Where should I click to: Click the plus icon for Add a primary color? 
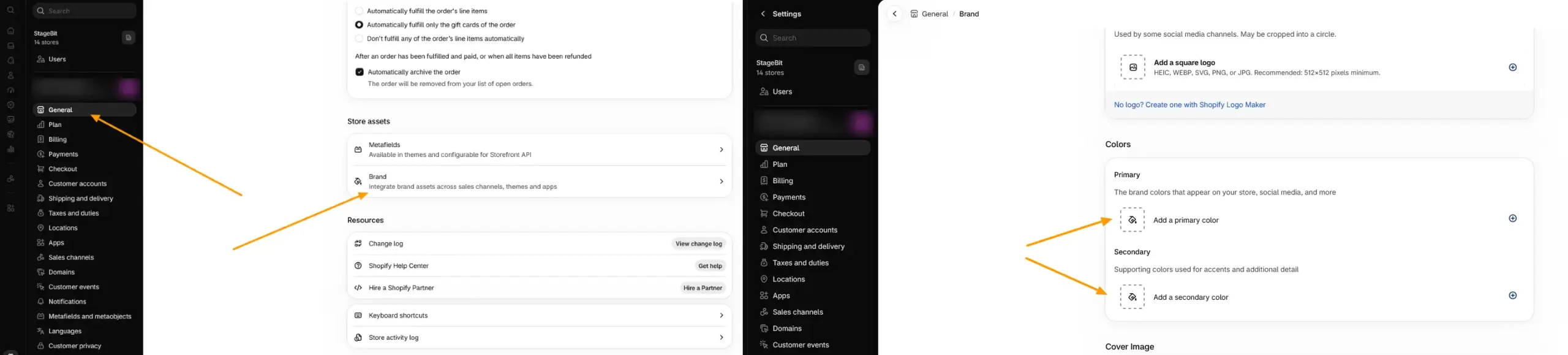click(1512, 218)
